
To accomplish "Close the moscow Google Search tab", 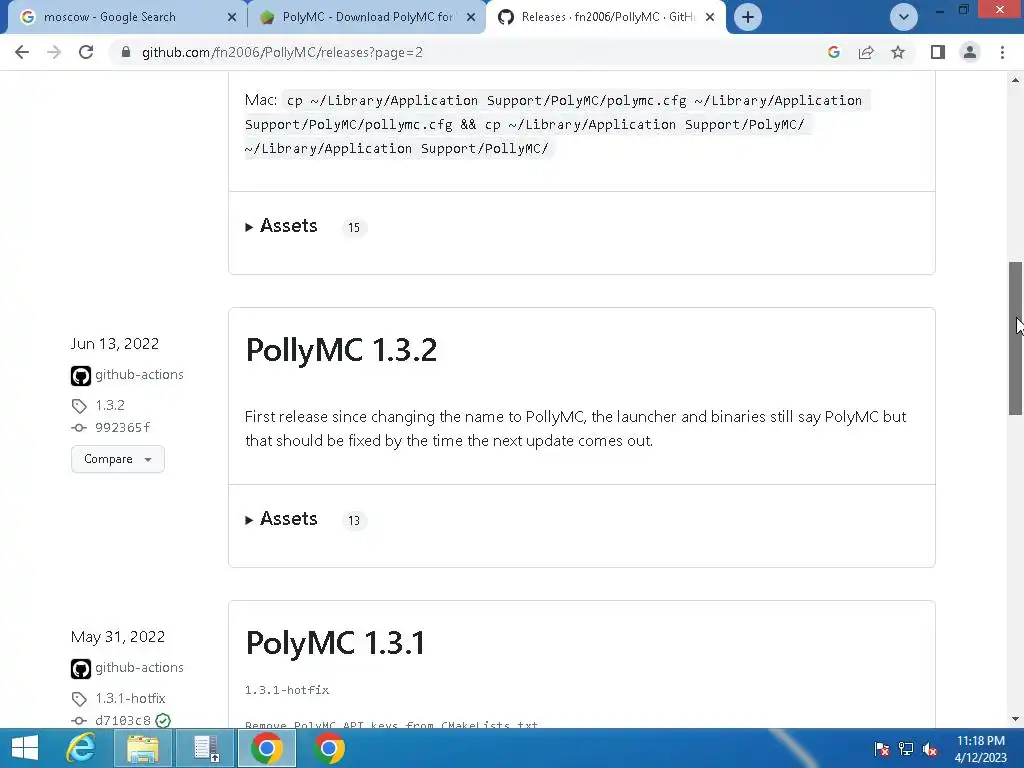I will click(232, 17).
